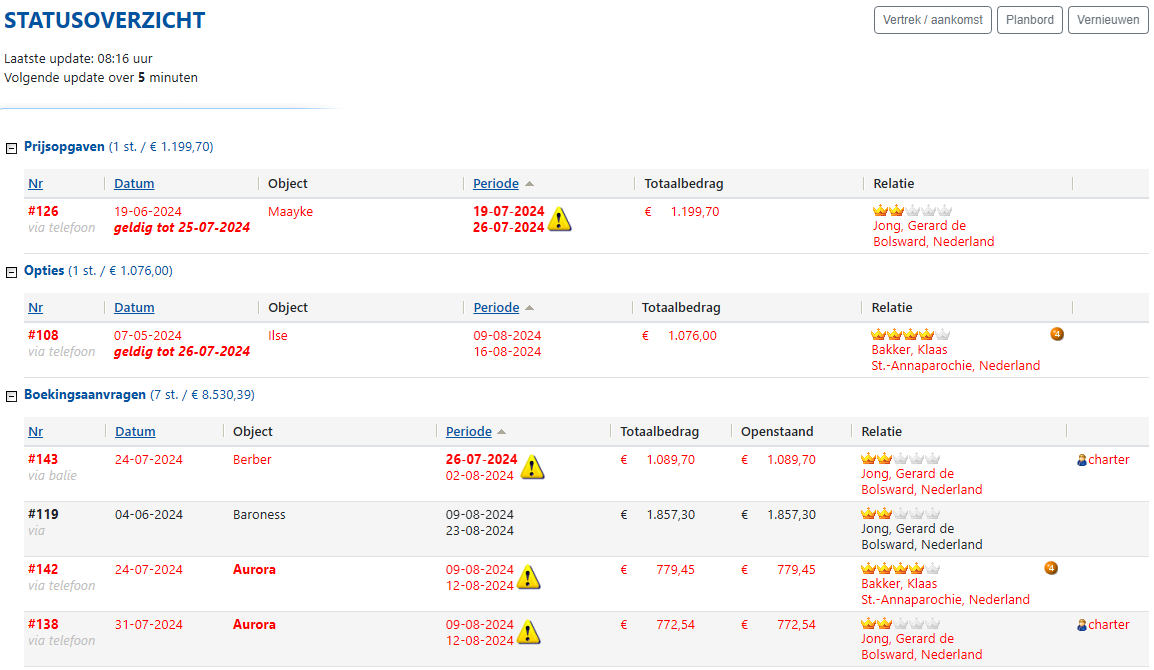Sort Boekingsaanvragen by Periode column
1154x670 pixels.
click(468, 432)
